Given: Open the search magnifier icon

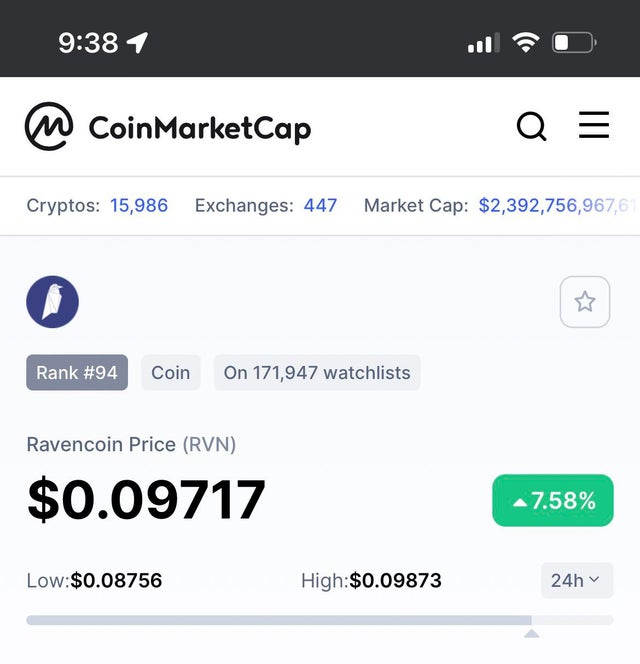Looking at the screenshot, I should click(x=532, y=126).
